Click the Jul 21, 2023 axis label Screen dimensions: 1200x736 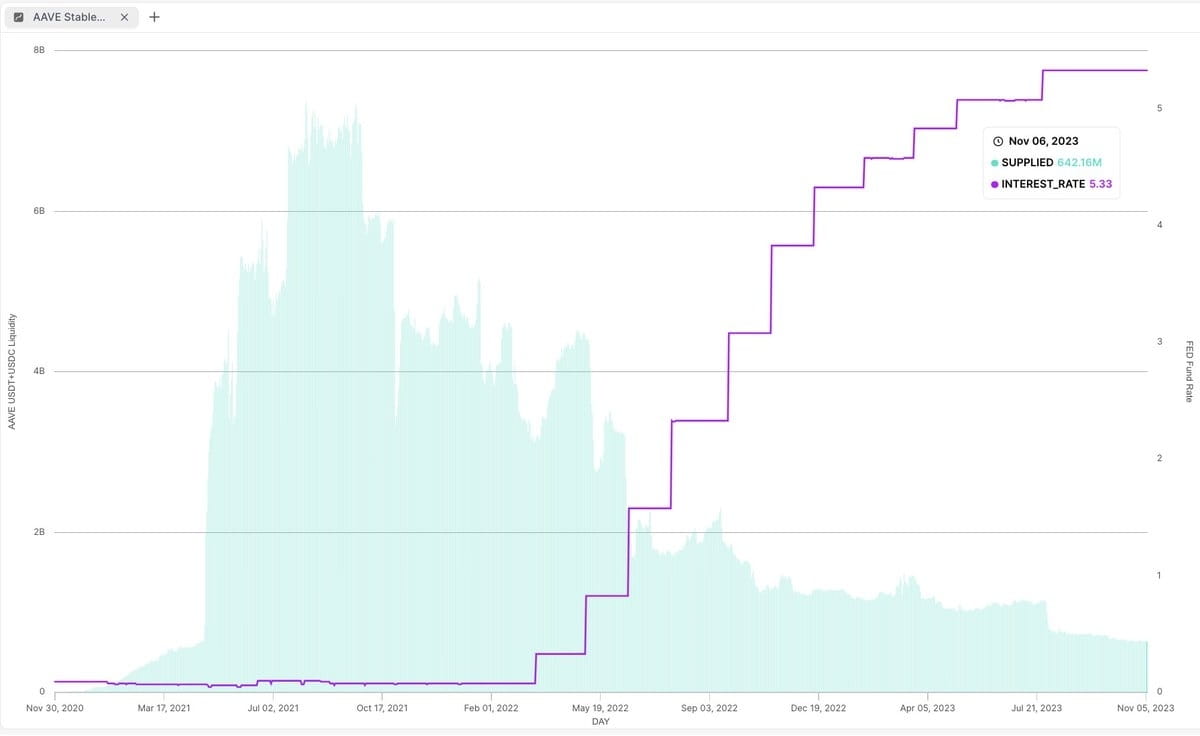click(x=1036, y=708)
